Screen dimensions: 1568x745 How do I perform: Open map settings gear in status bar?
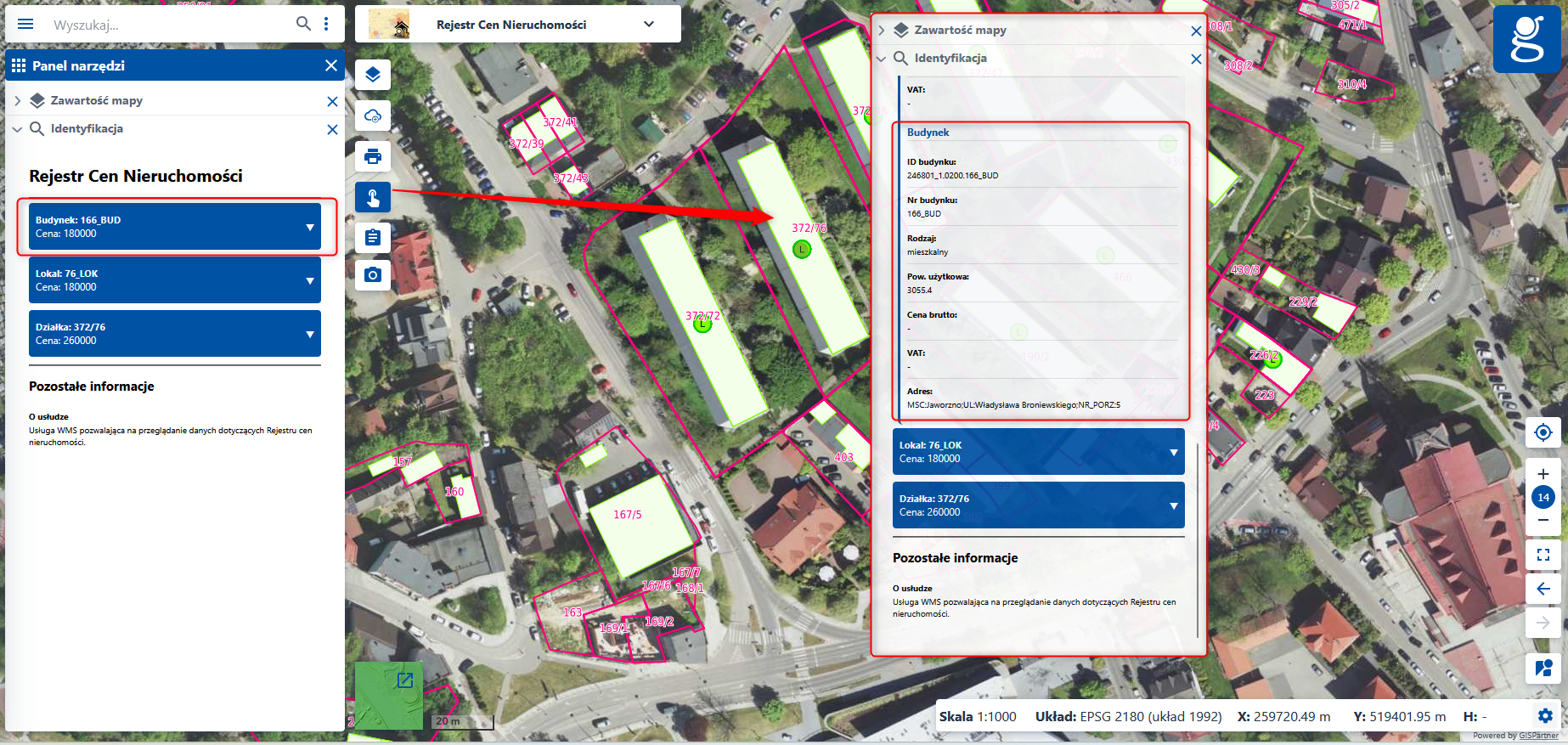tap(1545, 716)
